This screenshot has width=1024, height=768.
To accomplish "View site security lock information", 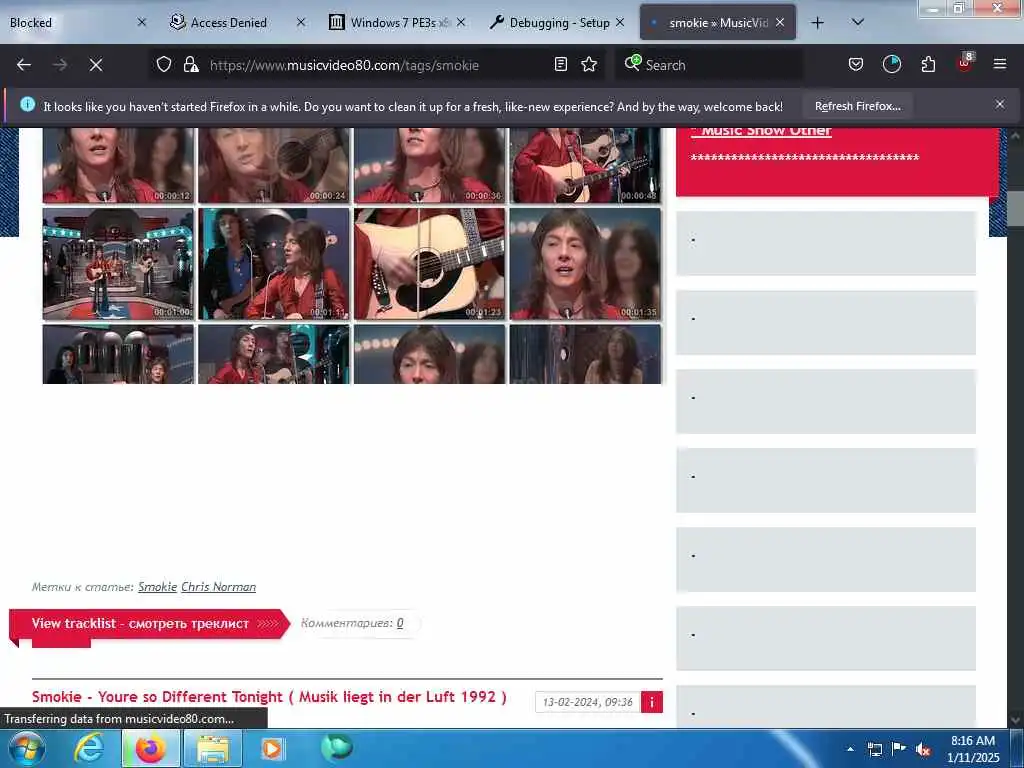I will coord(191,64).
